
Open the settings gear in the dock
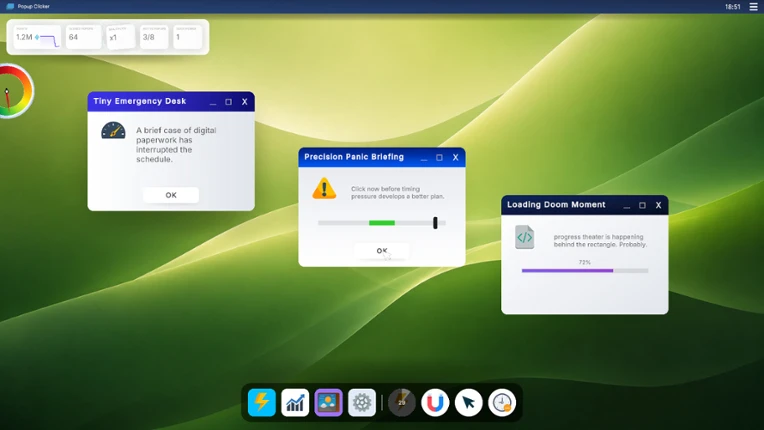(x=362, y=402)
